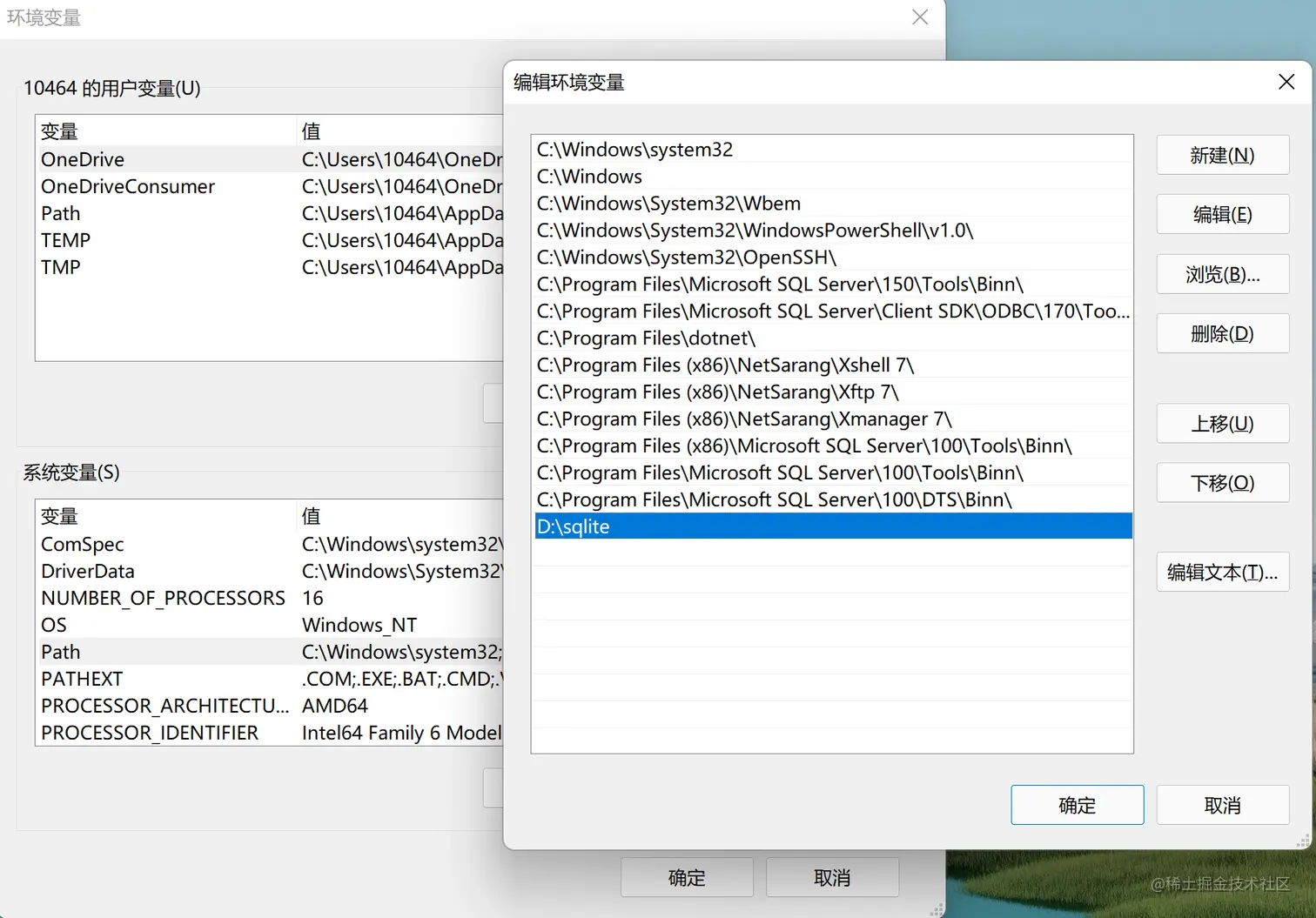
Task: Select the OneDrive user variable row
Action: coord(270,159)
